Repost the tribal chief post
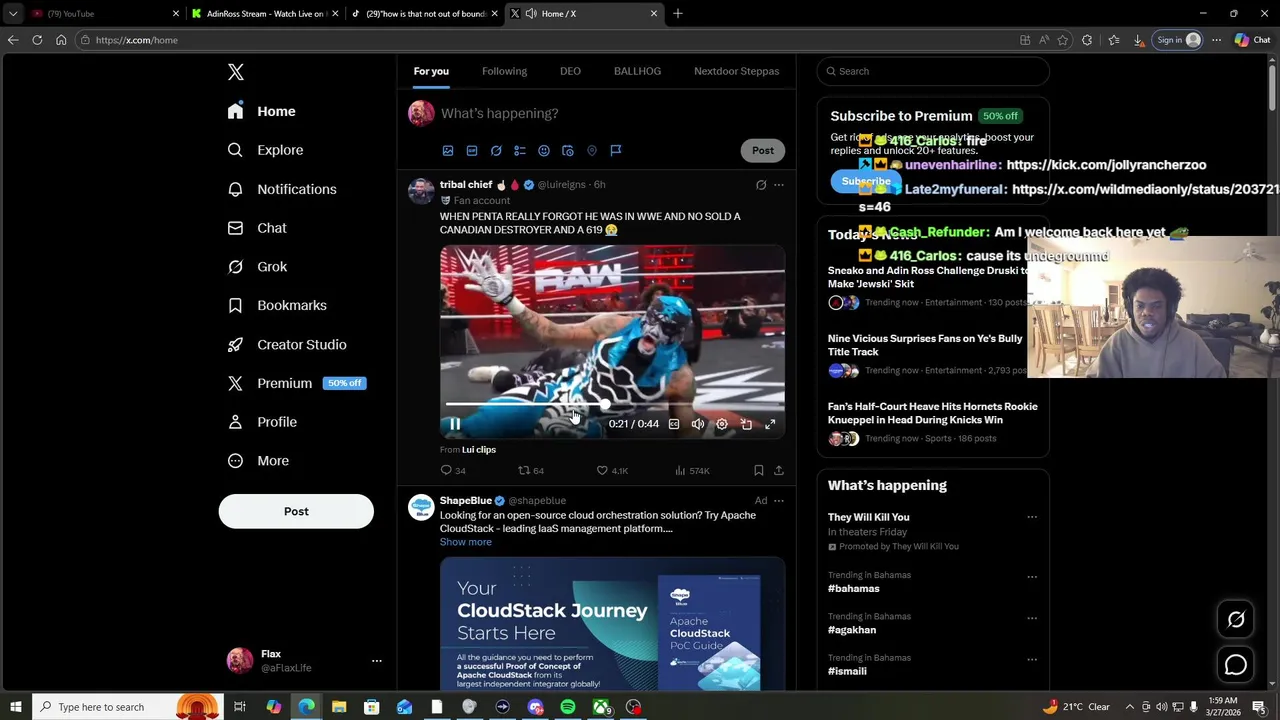 (x=531, y=470)
